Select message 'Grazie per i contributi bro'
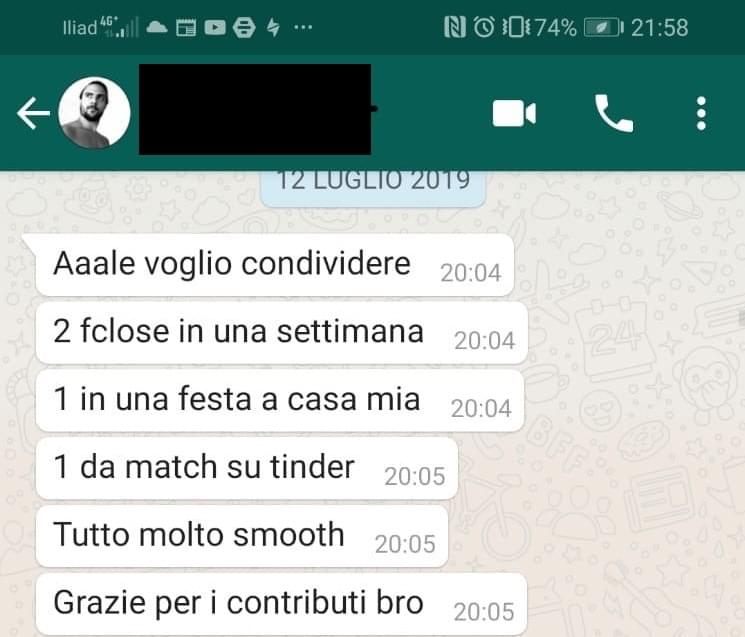This screenshot has height=637, width=745. tap(281, 604)
